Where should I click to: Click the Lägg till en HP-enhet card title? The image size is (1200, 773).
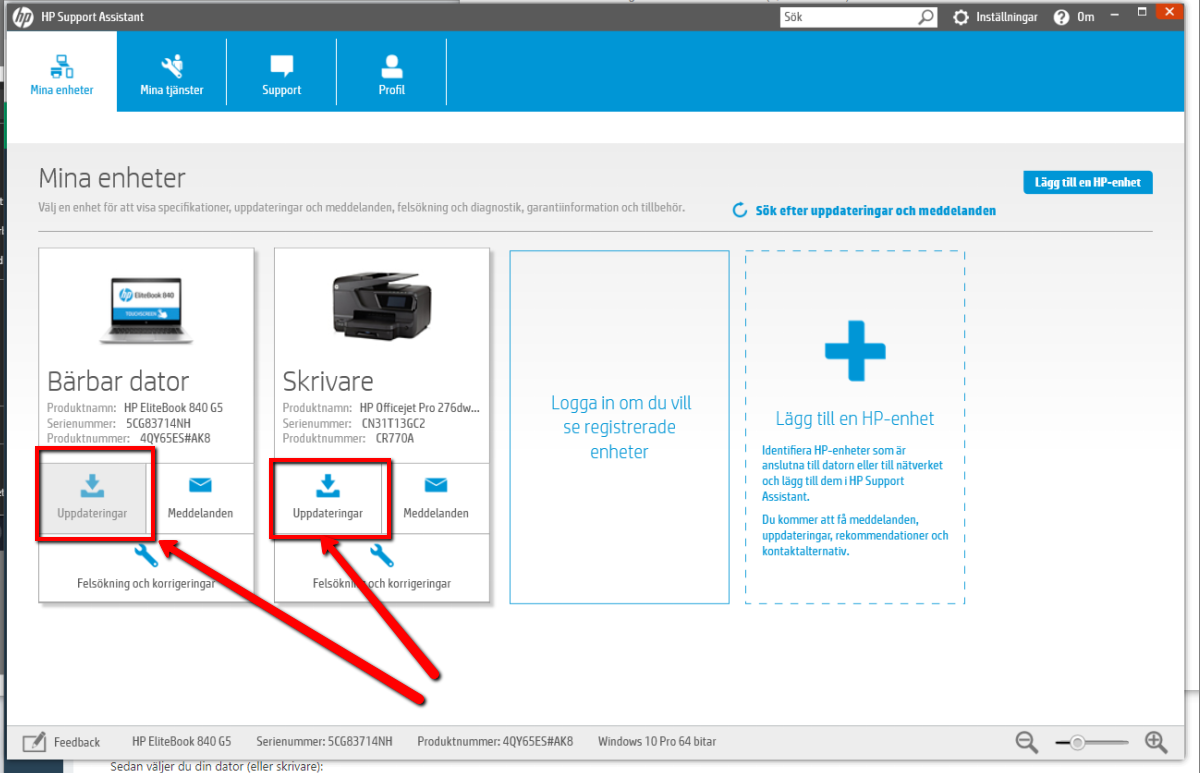tap(855, 418)
